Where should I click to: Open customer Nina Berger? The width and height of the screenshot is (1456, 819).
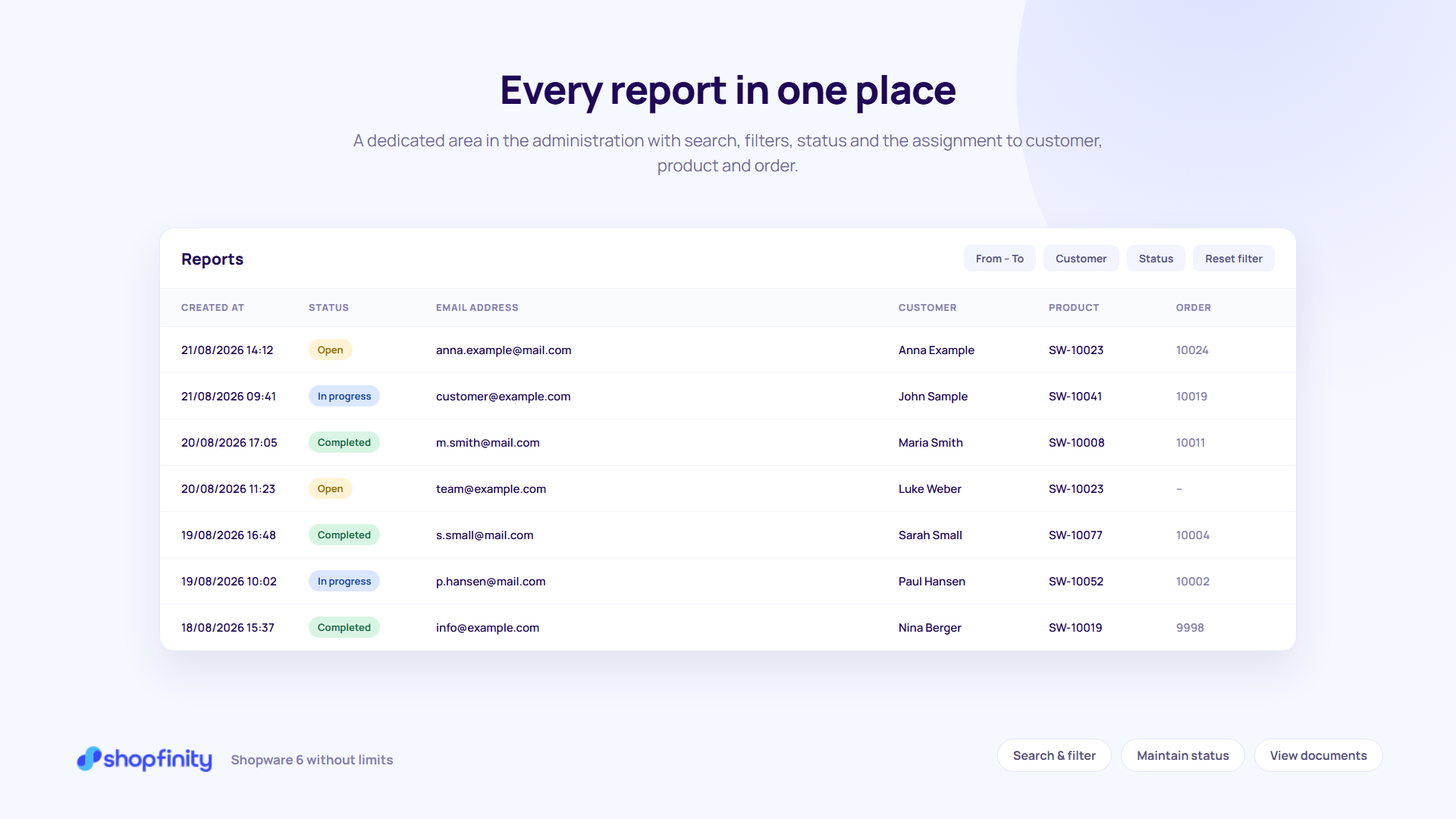pyautogui.click(x=930, y=628)
